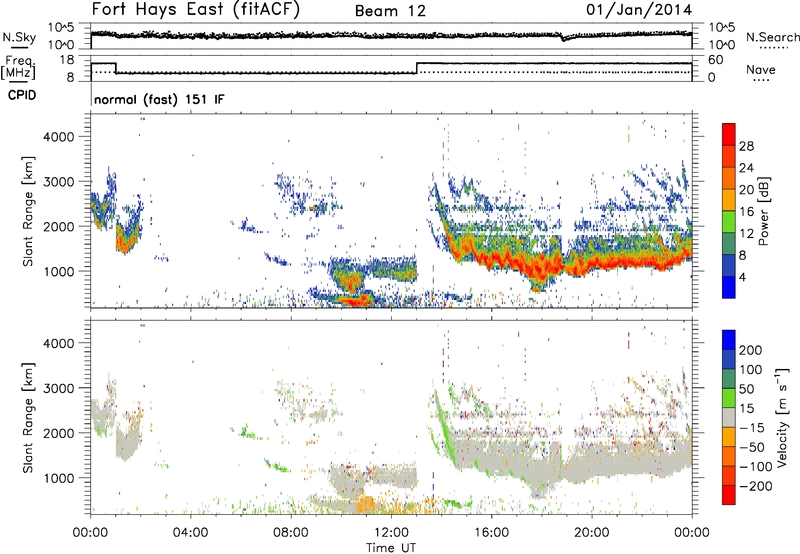800x554 pixels.
Task: Click the date '01/Jan/2014'
Action: coord(639,9)
